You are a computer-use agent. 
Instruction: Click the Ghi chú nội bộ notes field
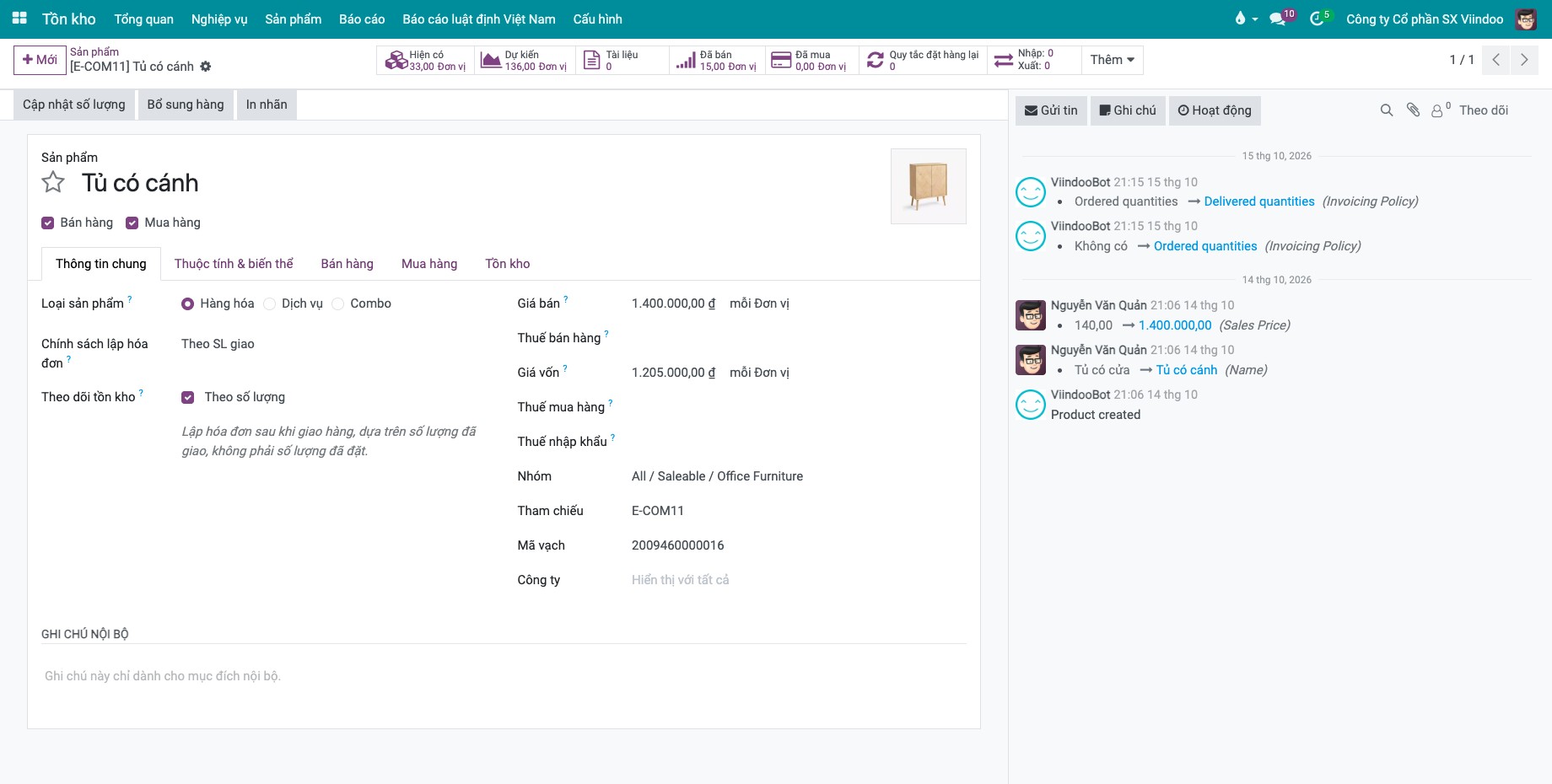tap(504, 676)
